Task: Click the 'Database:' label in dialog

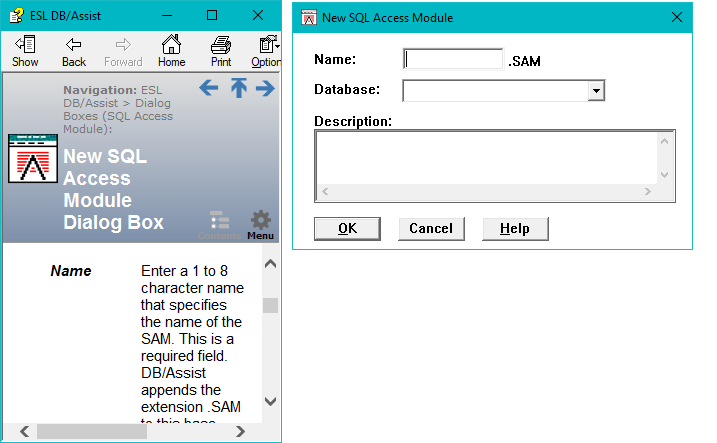Action: point(347,90)
